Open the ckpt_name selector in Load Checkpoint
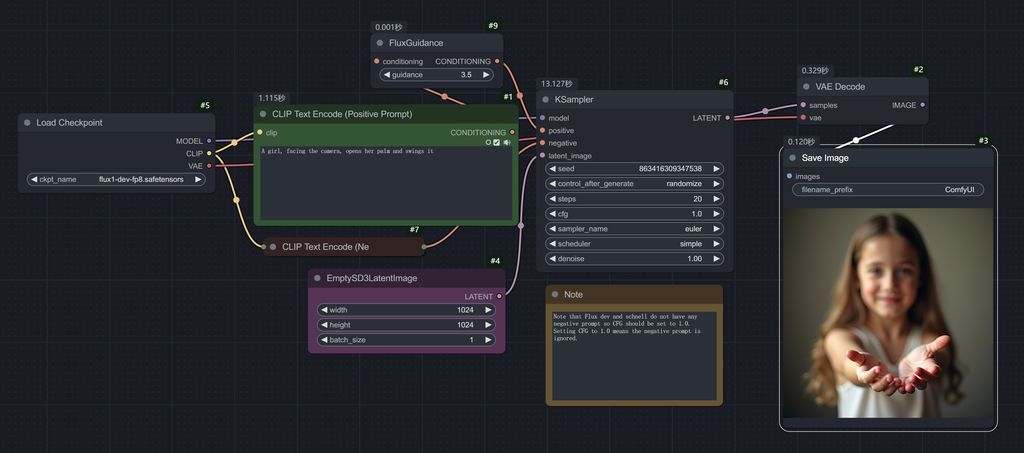 click(x=116, y=180)
